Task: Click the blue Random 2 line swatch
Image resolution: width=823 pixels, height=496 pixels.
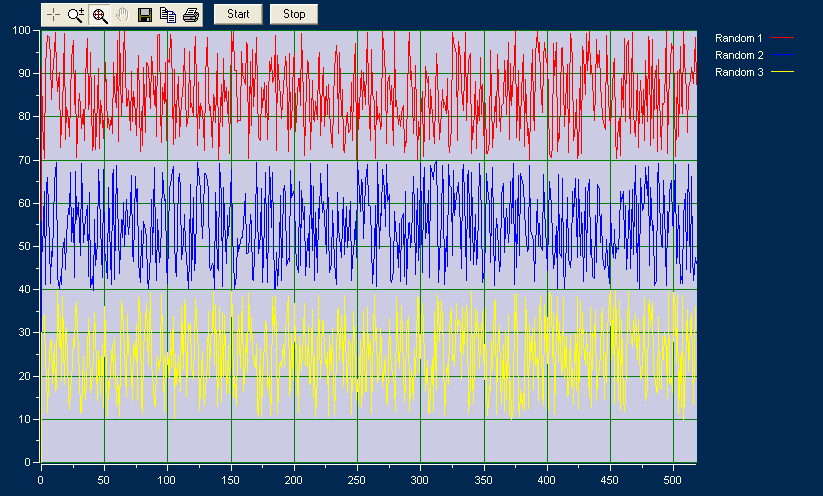Action: pos(784,55)
